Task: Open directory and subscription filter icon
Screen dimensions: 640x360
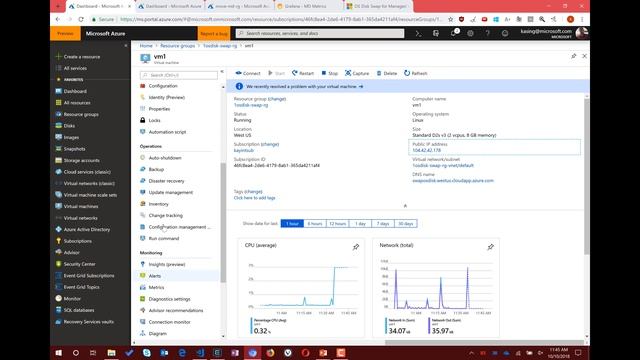Action: point(436,33)
